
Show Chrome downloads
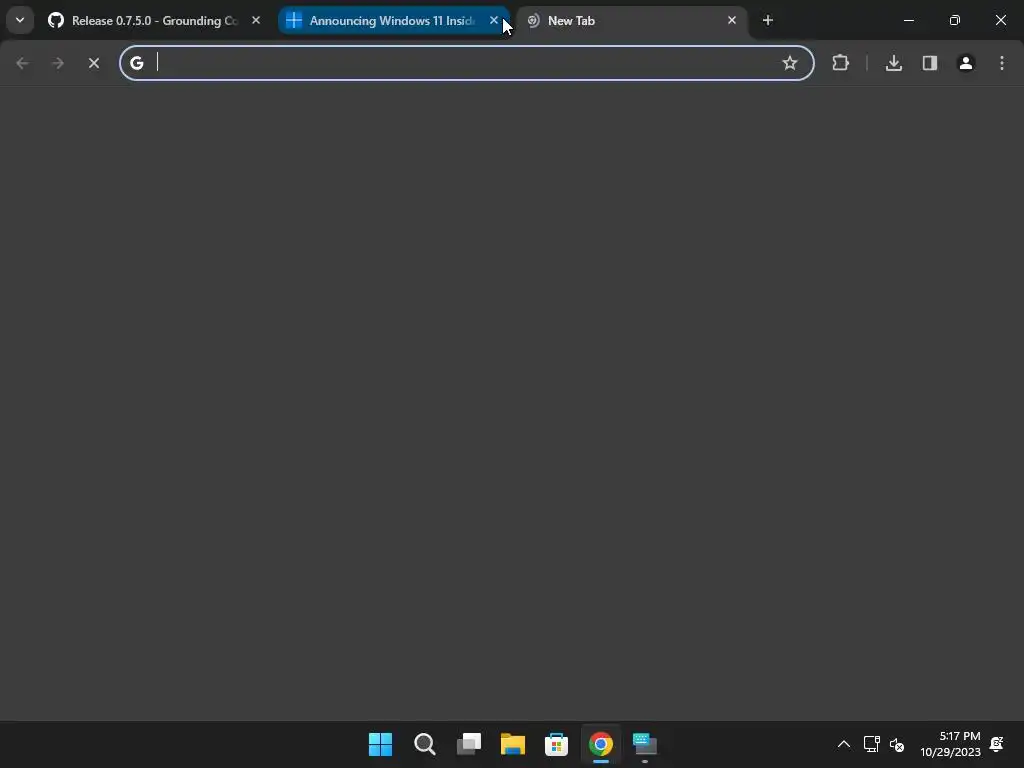click(893, 63)
